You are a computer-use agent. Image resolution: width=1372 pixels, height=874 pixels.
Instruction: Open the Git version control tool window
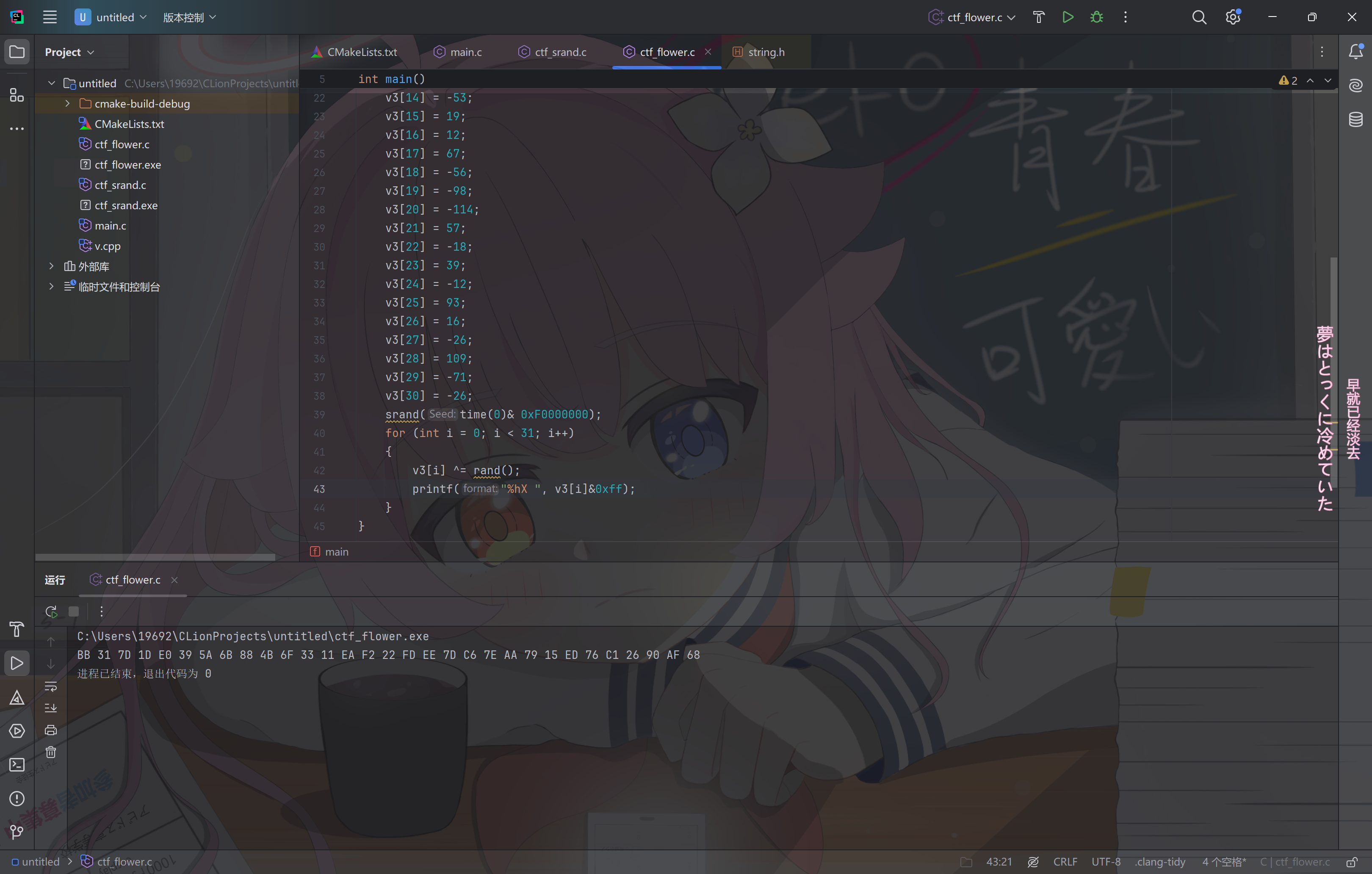coord(17,833)
